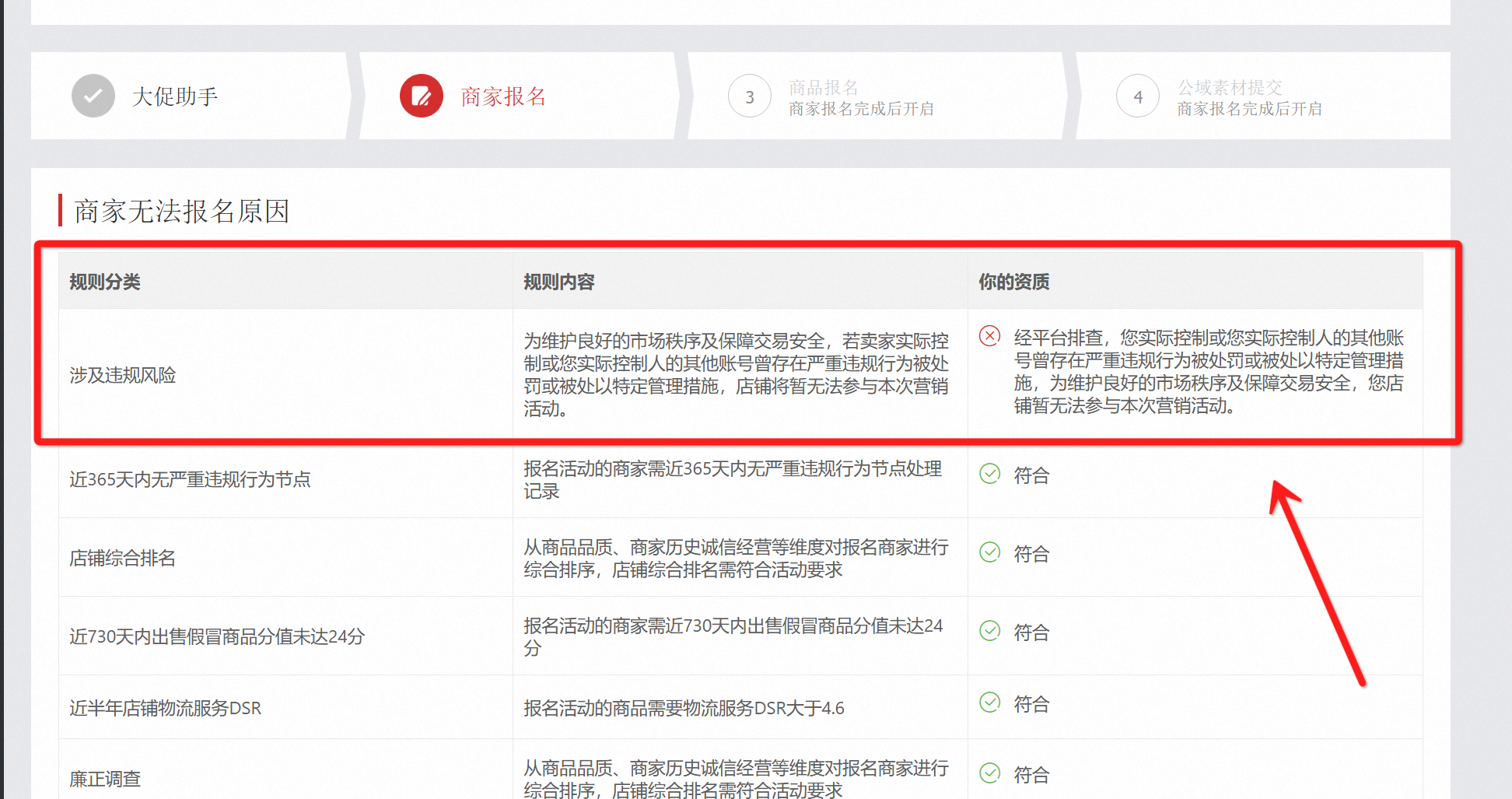The image size is (1512, 799).
Task: Open the 商品报名 step tab
Action: tap(877, 96)
